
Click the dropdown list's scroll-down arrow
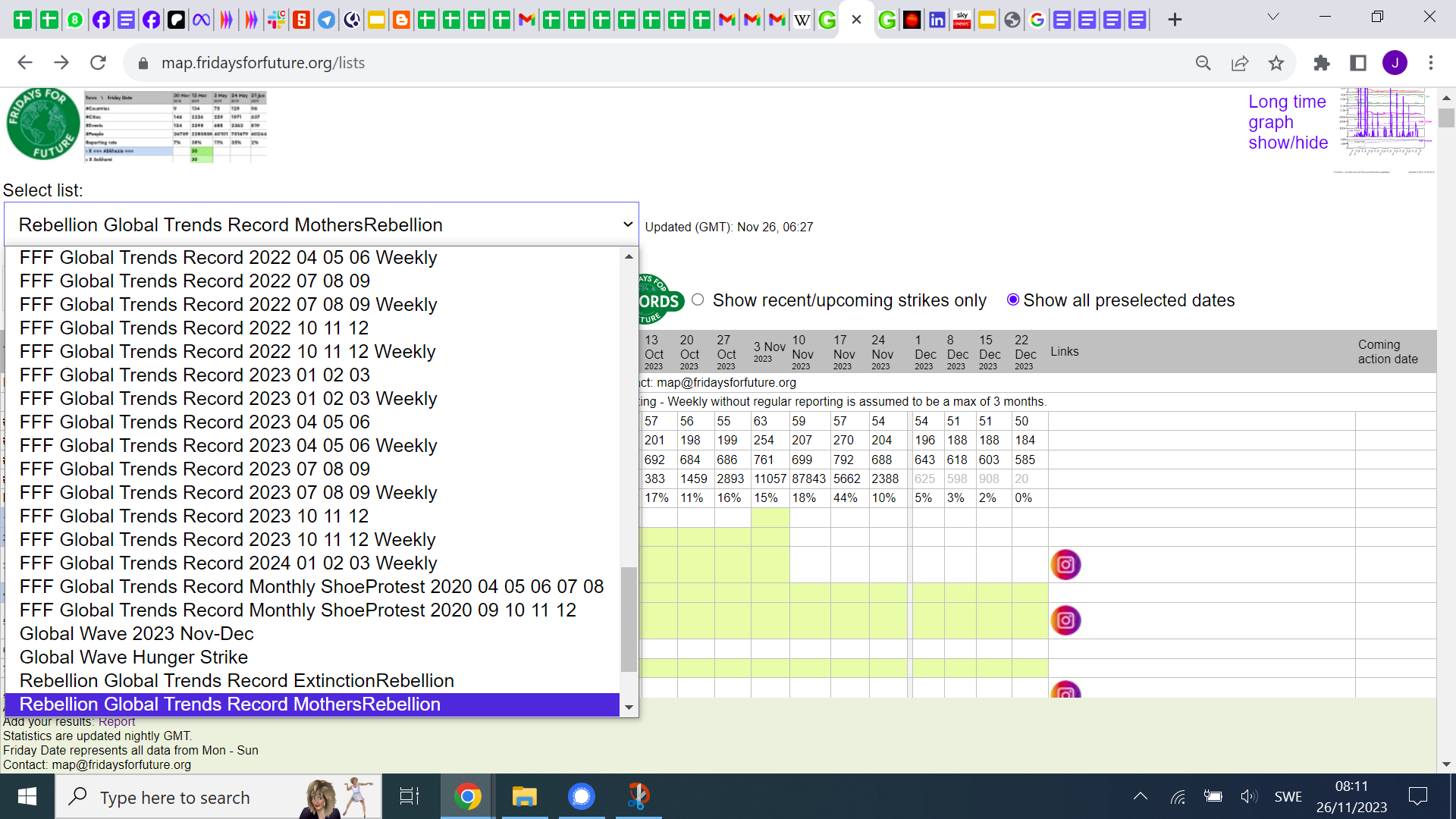[x=629, y=708]
